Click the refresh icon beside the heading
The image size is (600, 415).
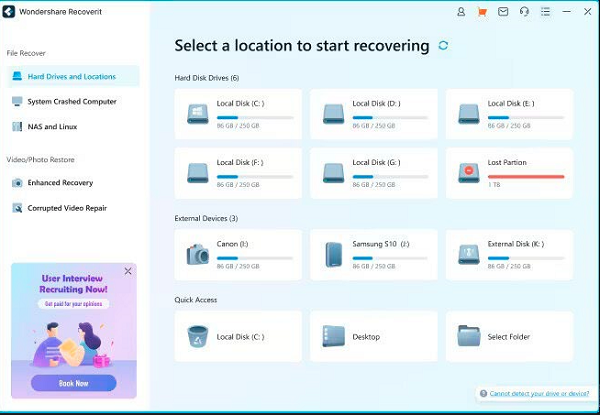(x=443, y=46)
